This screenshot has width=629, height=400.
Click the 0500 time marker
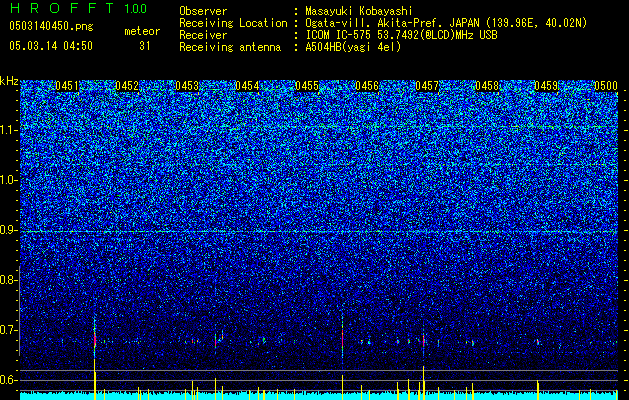[x=606, y=86]
